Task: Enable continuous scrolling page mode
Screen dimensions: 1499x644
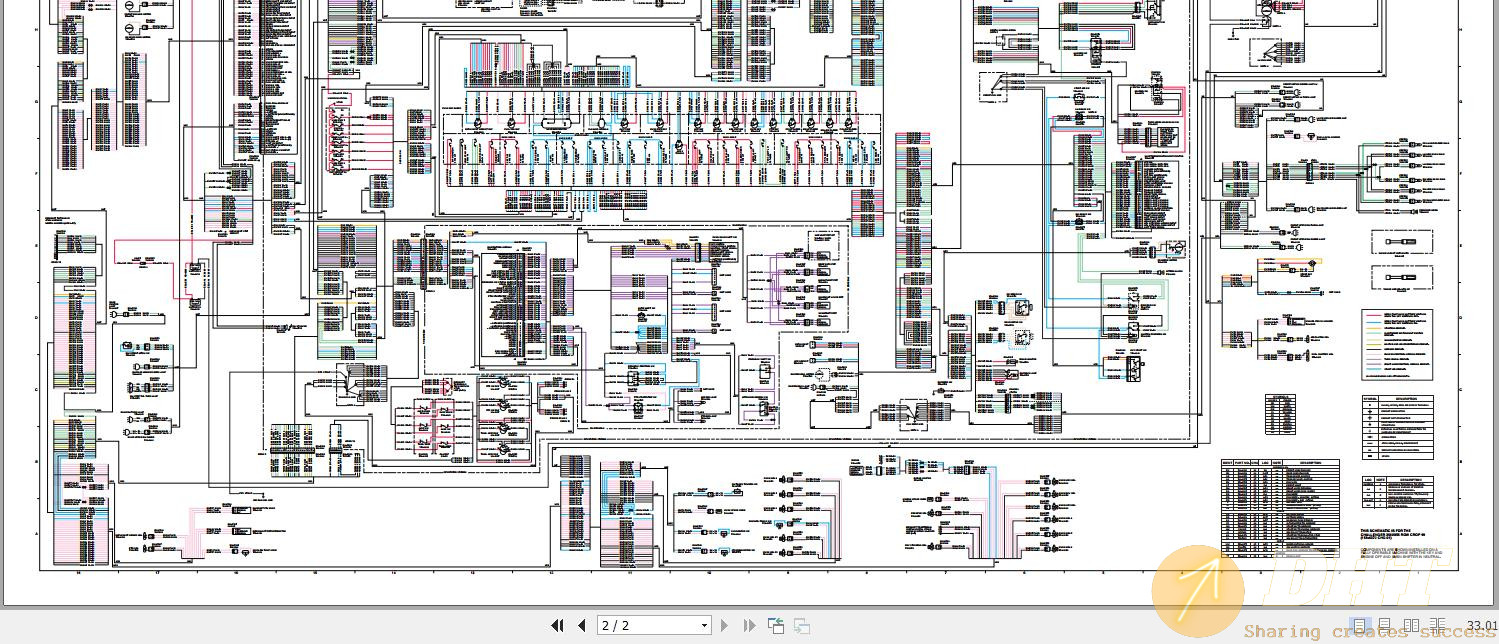Action: (1384, 624)
